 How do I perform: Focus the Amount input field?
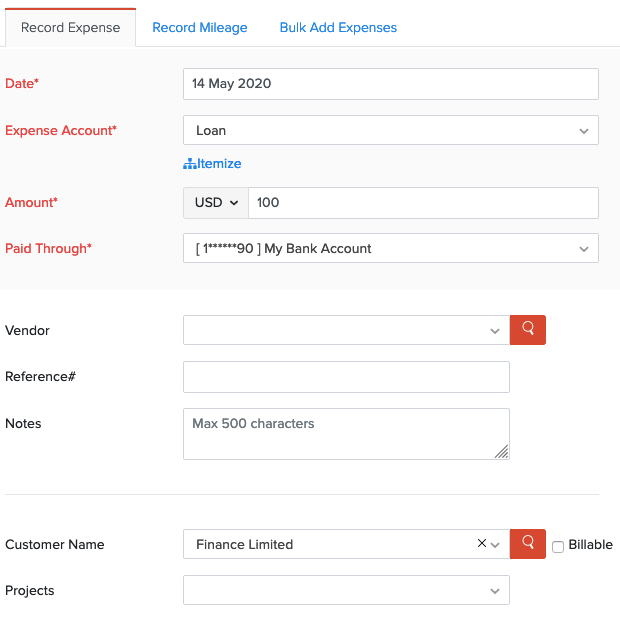(x=422, y=202)
